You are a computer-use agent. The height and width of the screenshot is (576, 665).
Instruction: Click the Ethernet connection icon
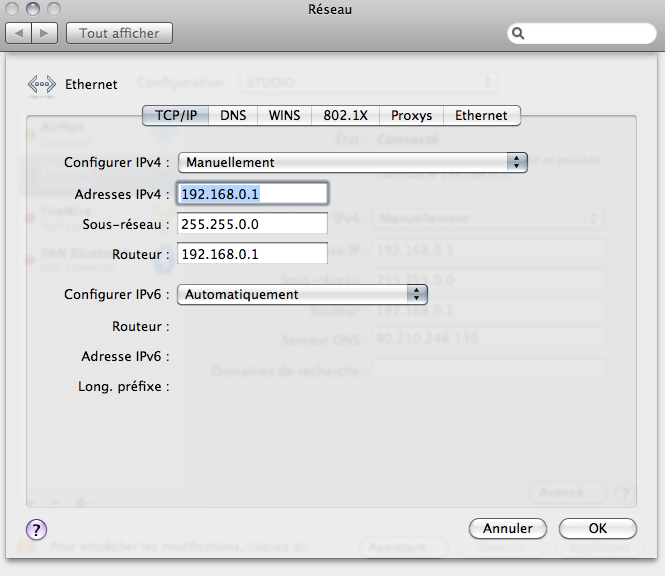pos(42,85)
